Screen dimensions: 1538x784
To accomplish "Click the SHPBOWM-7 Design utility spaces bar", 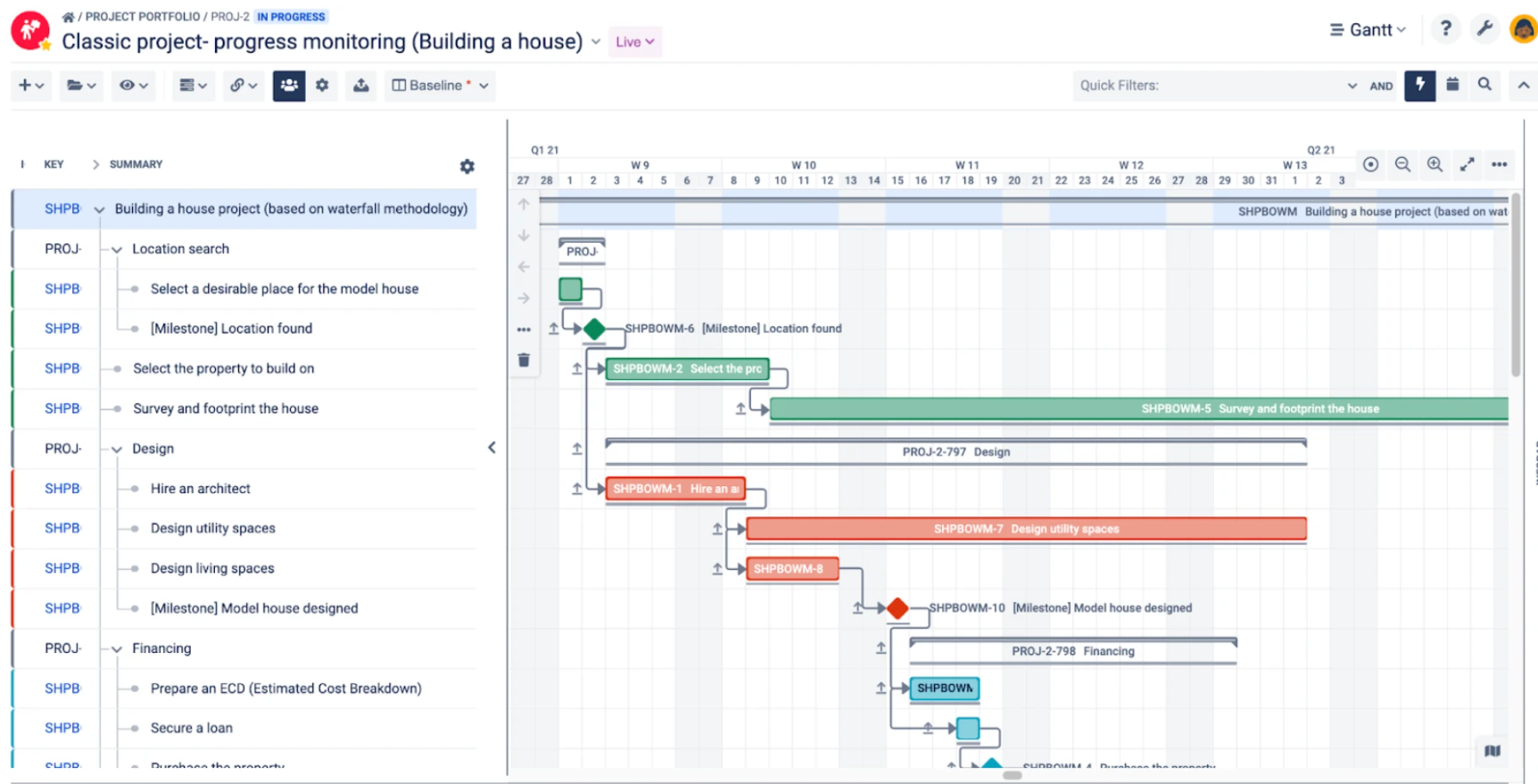I will click(1026, 529).
